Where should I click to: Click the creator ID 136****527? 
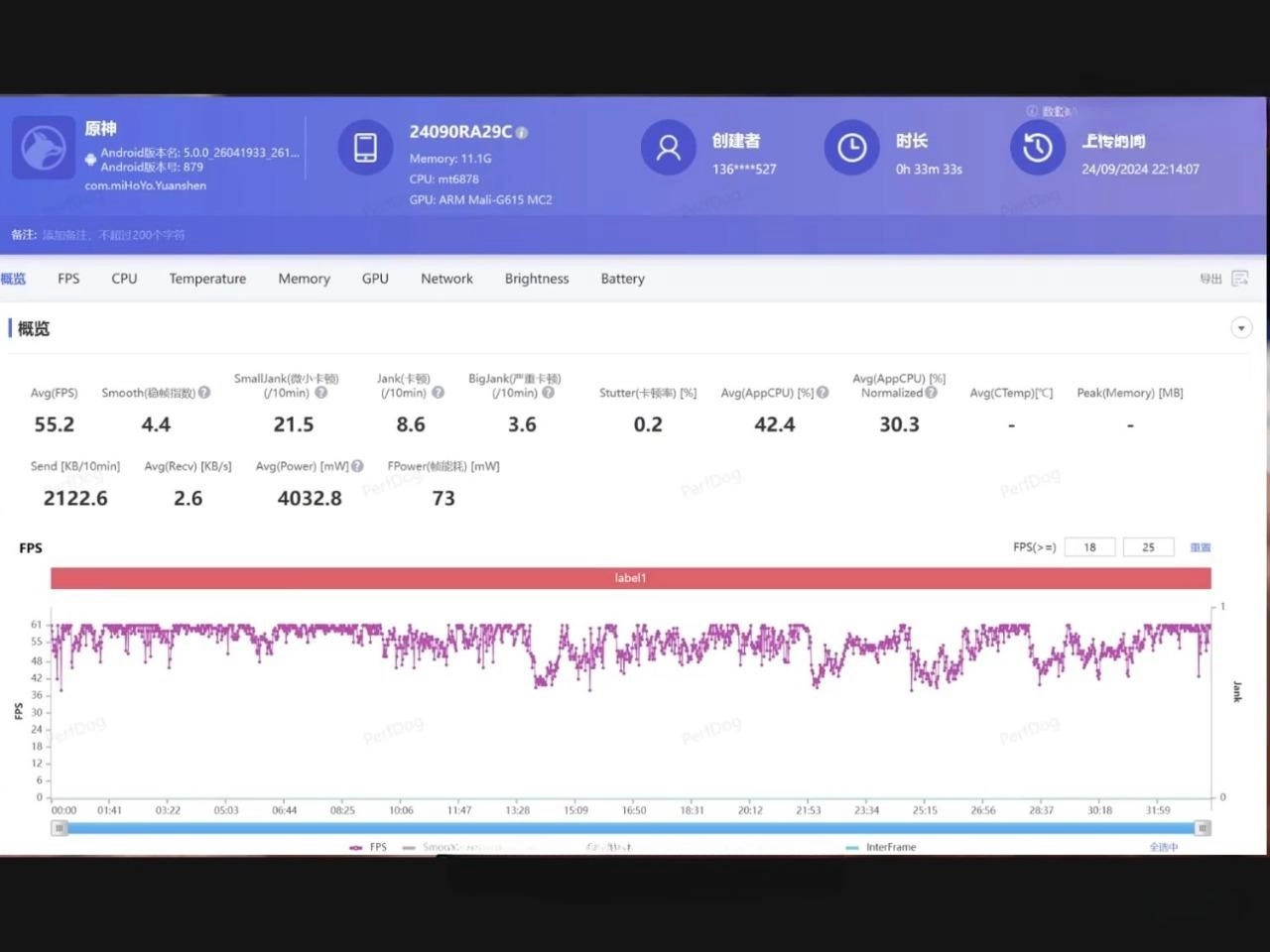[744, 169]
